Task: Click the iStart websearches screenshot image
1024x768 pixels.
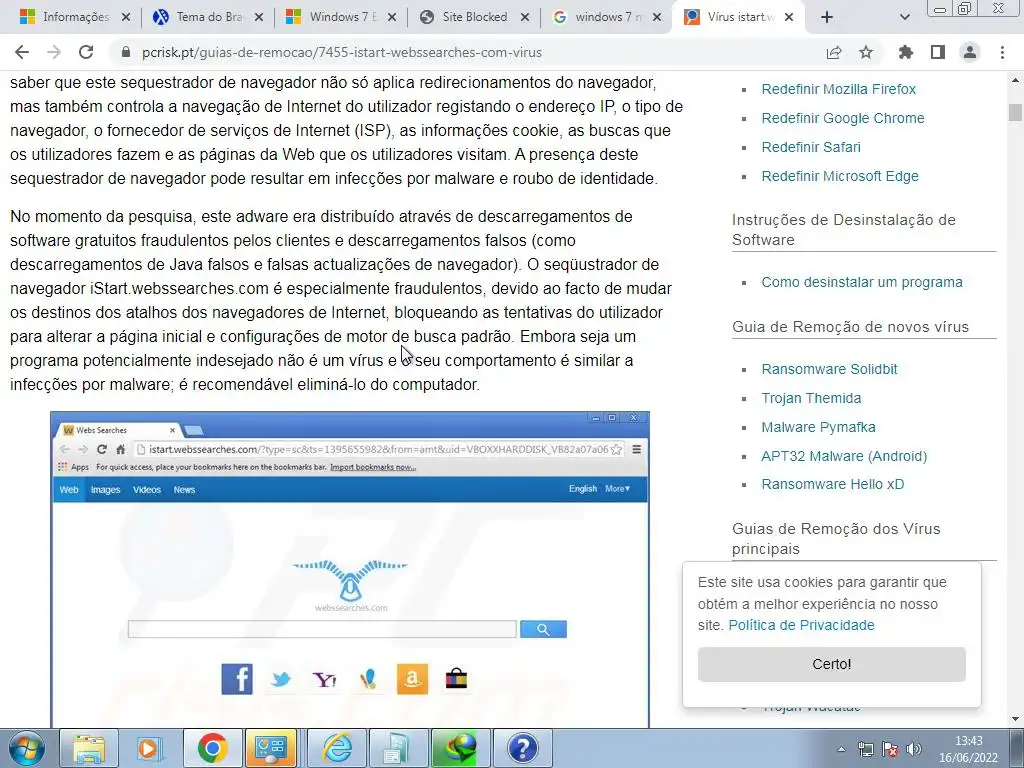Action: point(350,569)
